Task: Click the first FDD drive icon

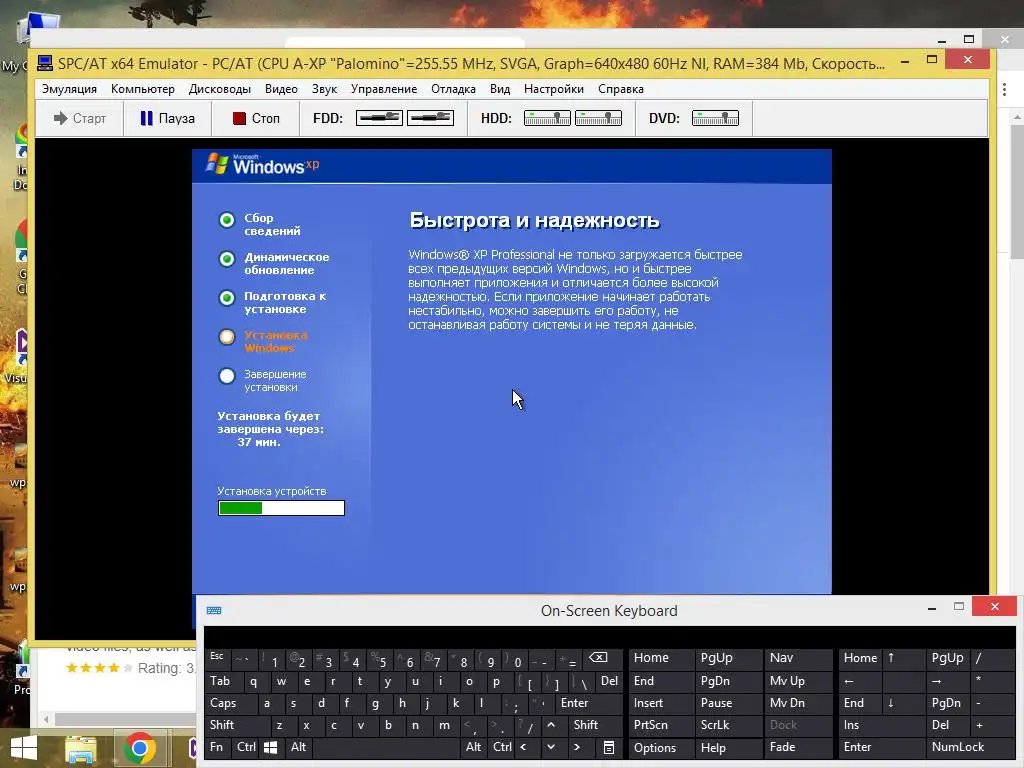Action: (x=379, y=118)
